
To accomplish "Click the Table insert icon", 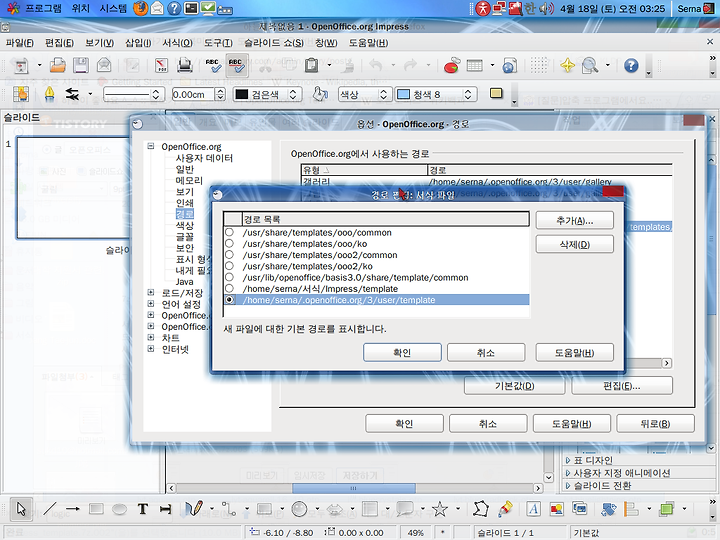I will click(x=475, y=66).
